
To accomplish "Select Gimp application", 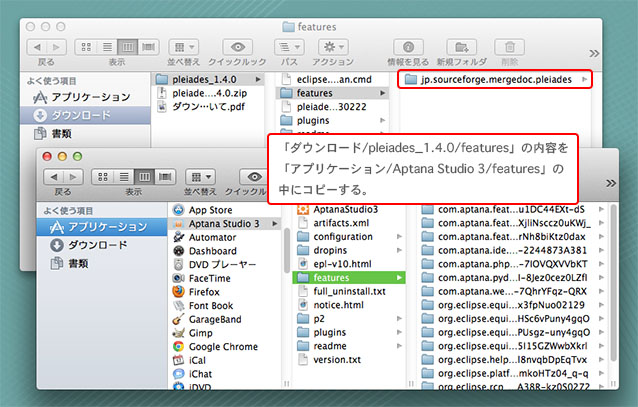I will click(x=225, y=333).
